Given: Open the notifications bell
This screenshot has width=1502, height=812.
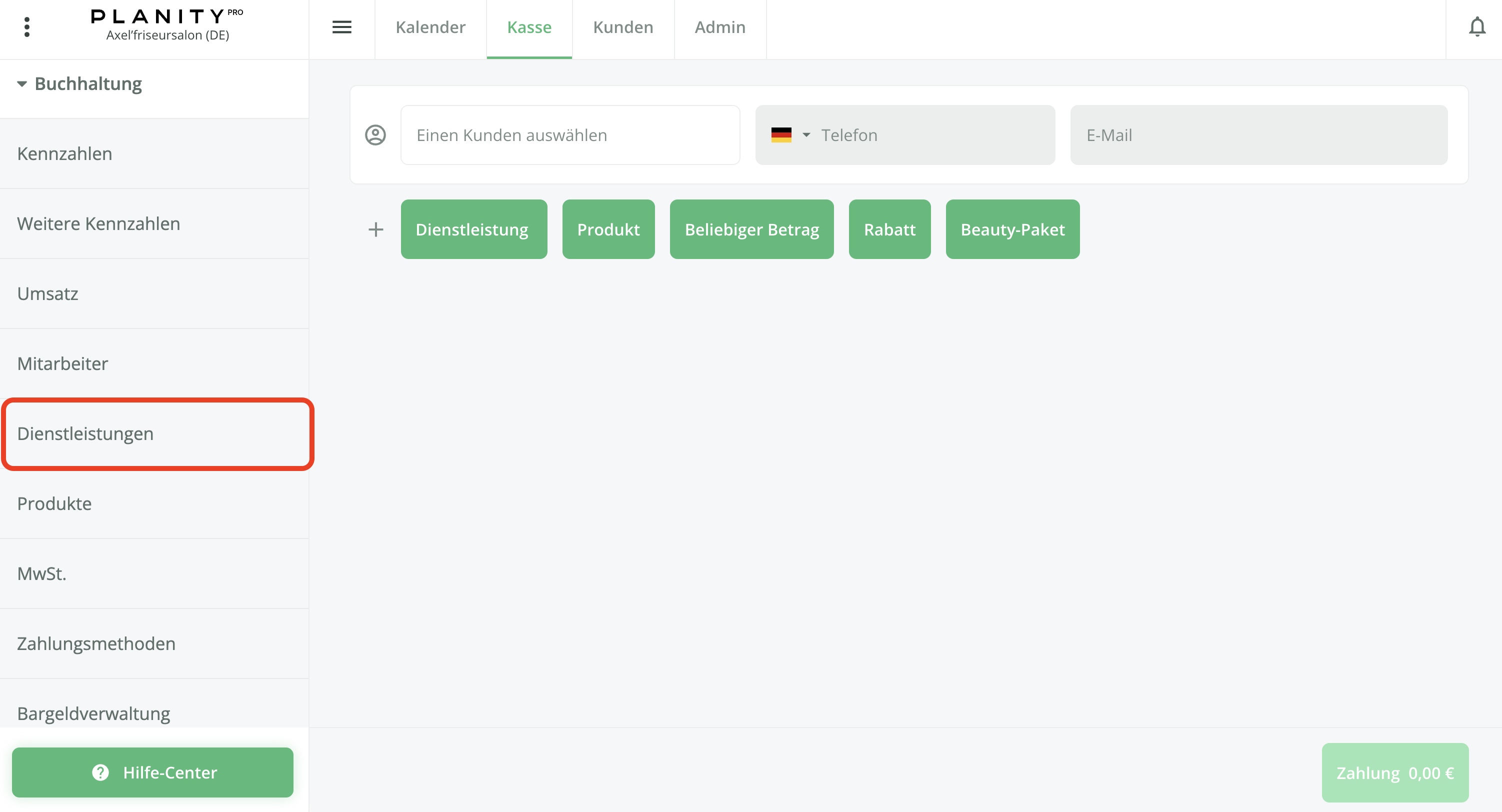Looking at the screenshot, I should 1476,27.
